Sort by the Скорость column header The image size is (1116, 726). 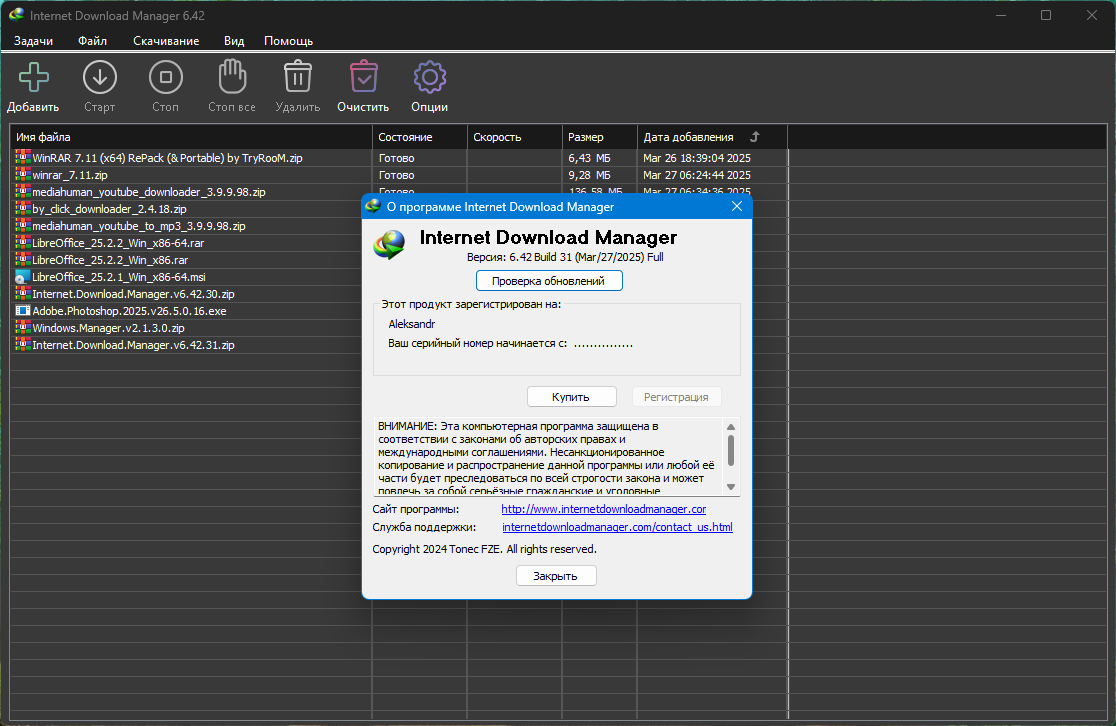click(x=515, y=137)
